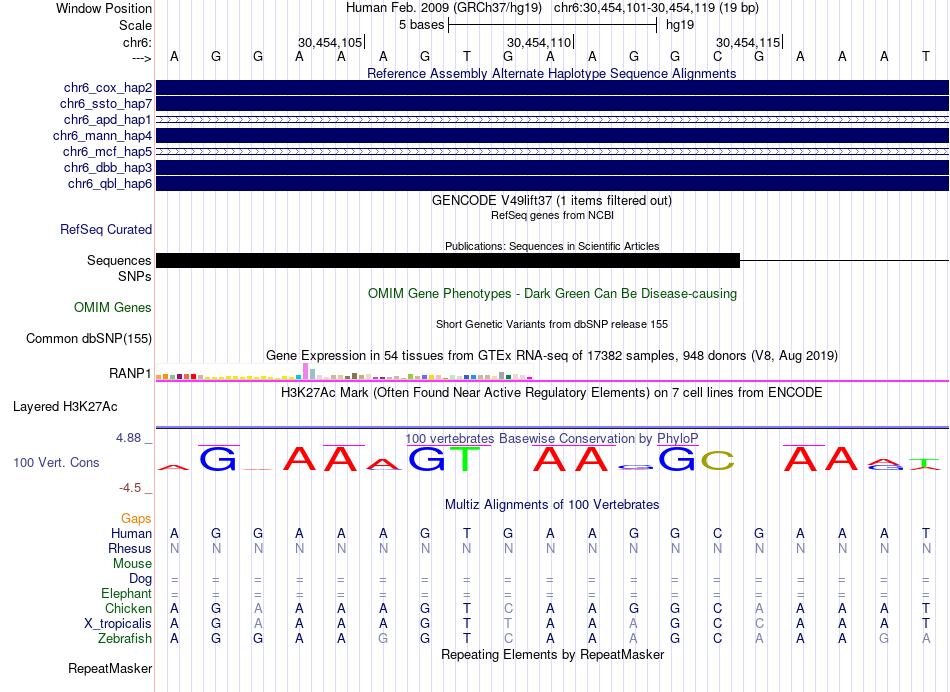The height and width of the screenshot is (692, 950).
Task: Click the OMIM Genes track label
Action: (x=113, y=308)
